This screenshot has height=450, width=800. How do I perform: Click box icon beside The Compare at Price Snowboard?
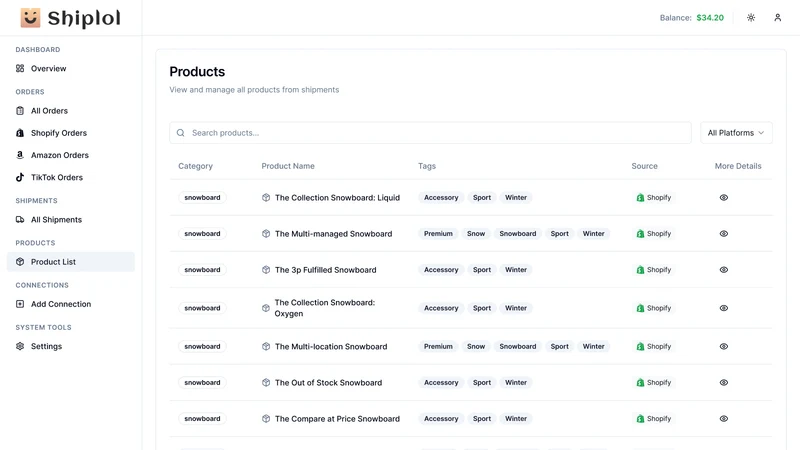[x=266, y=419]
